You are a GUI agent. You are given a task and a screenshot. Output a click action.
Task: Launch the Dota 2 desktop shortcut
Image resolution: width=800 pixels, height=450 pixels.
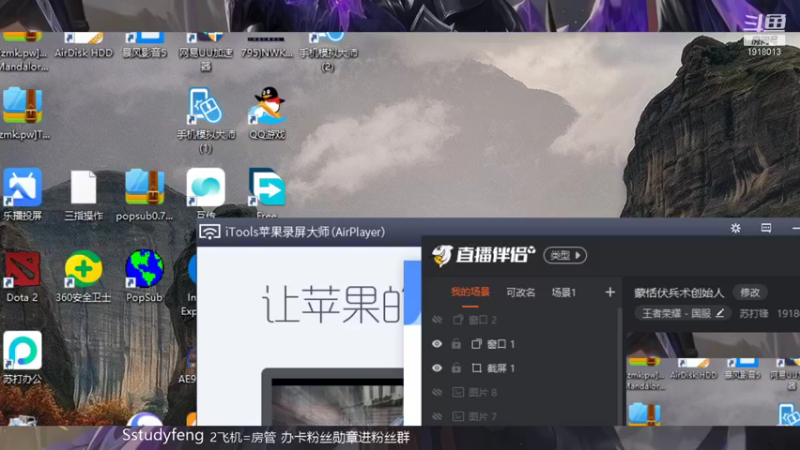pyautogui.click(x=22, y=276)
